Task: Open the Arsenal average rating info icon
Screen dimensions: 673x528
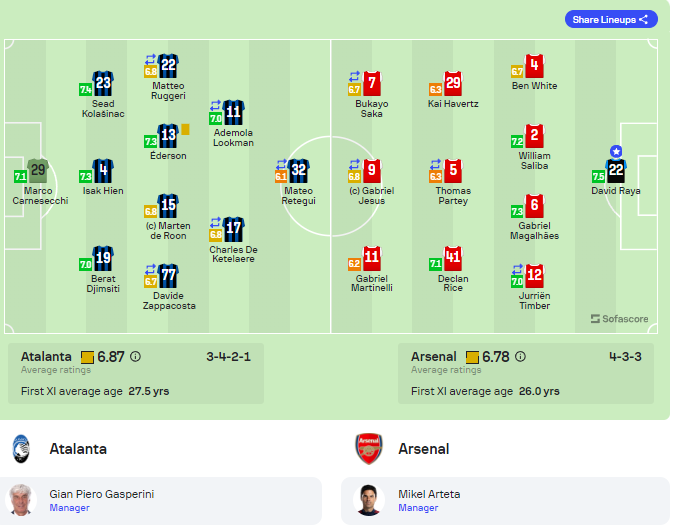Action: coord(520,357)
